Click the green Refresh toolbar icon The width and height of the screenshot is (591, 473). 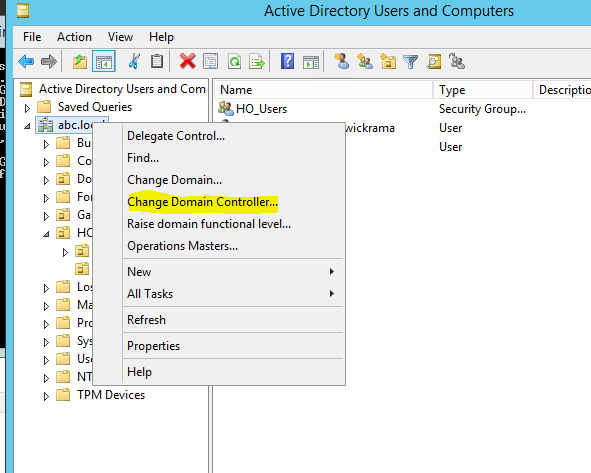(x=234, y=61)
